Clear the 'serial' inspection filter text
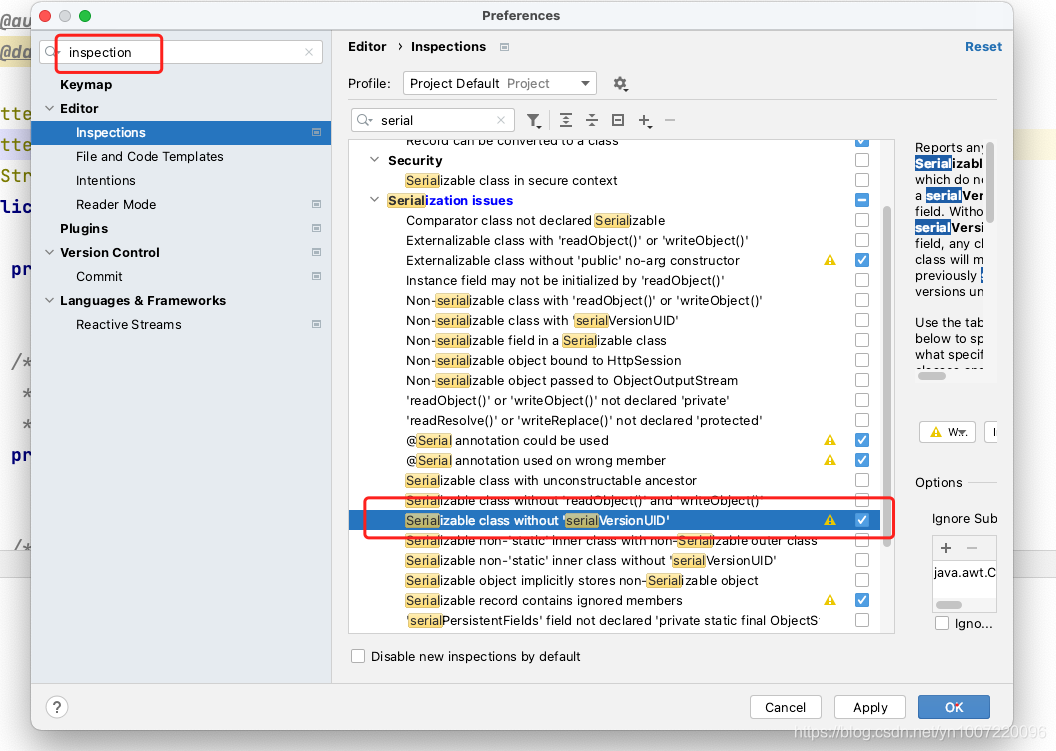1056x751 pixels. click(501, 121)
